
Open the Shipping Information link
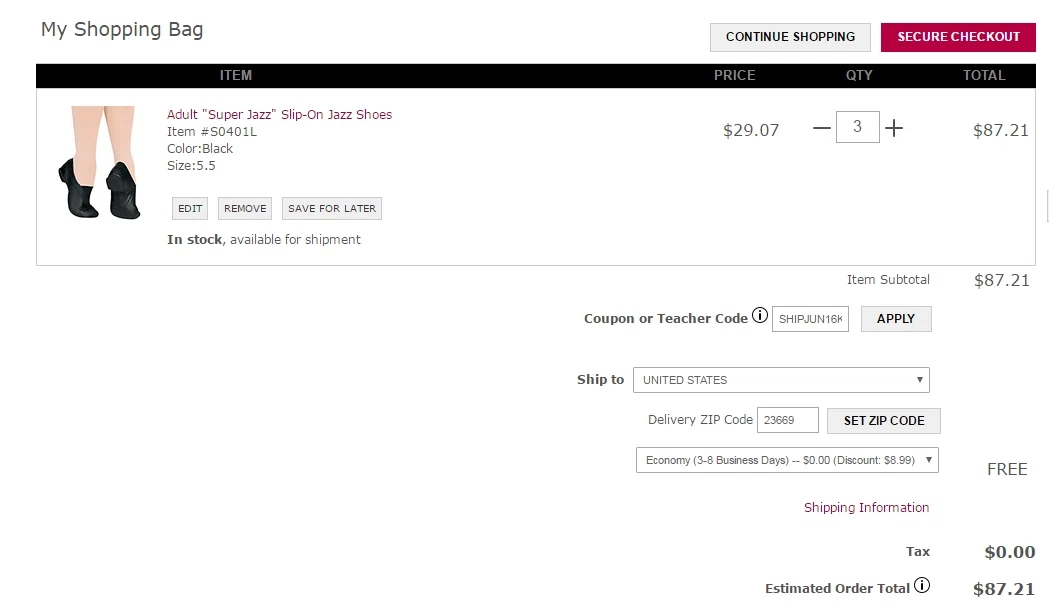pyautogui.click(x=866, y=508)
